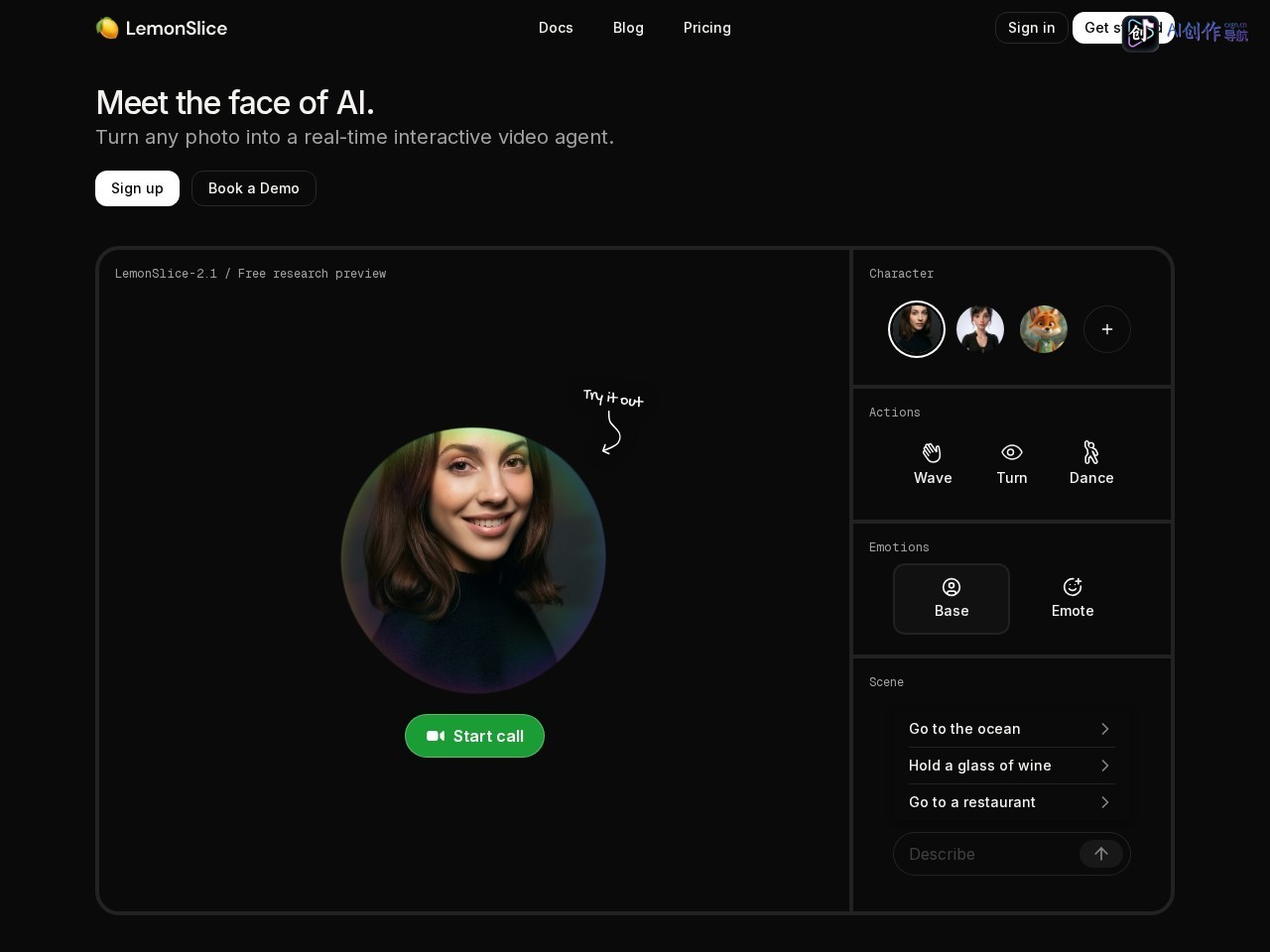Select the Turn eye action icon

(1011, 452)
